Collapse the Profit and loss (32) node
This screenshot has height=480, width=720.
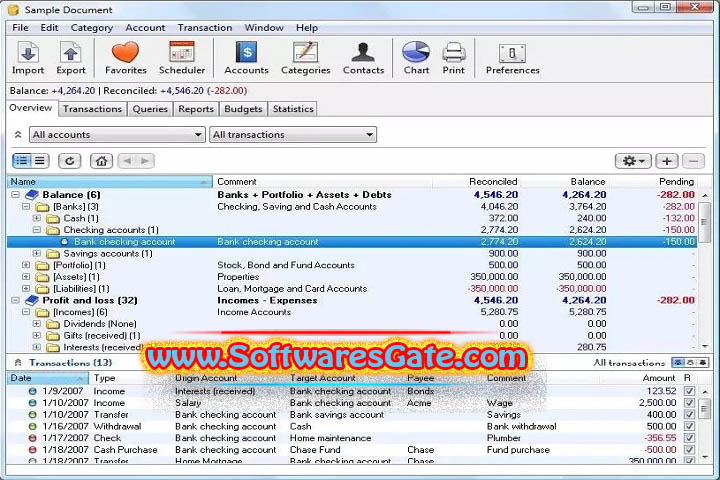click(x=16, y=300)
